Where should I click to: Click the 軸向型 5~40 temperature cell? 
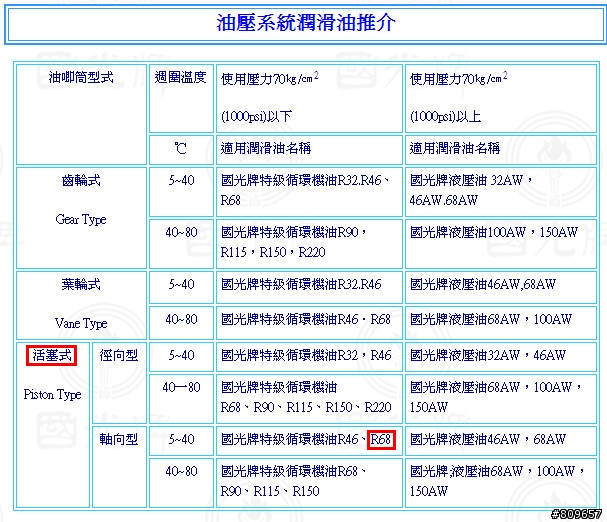[181, 441]
